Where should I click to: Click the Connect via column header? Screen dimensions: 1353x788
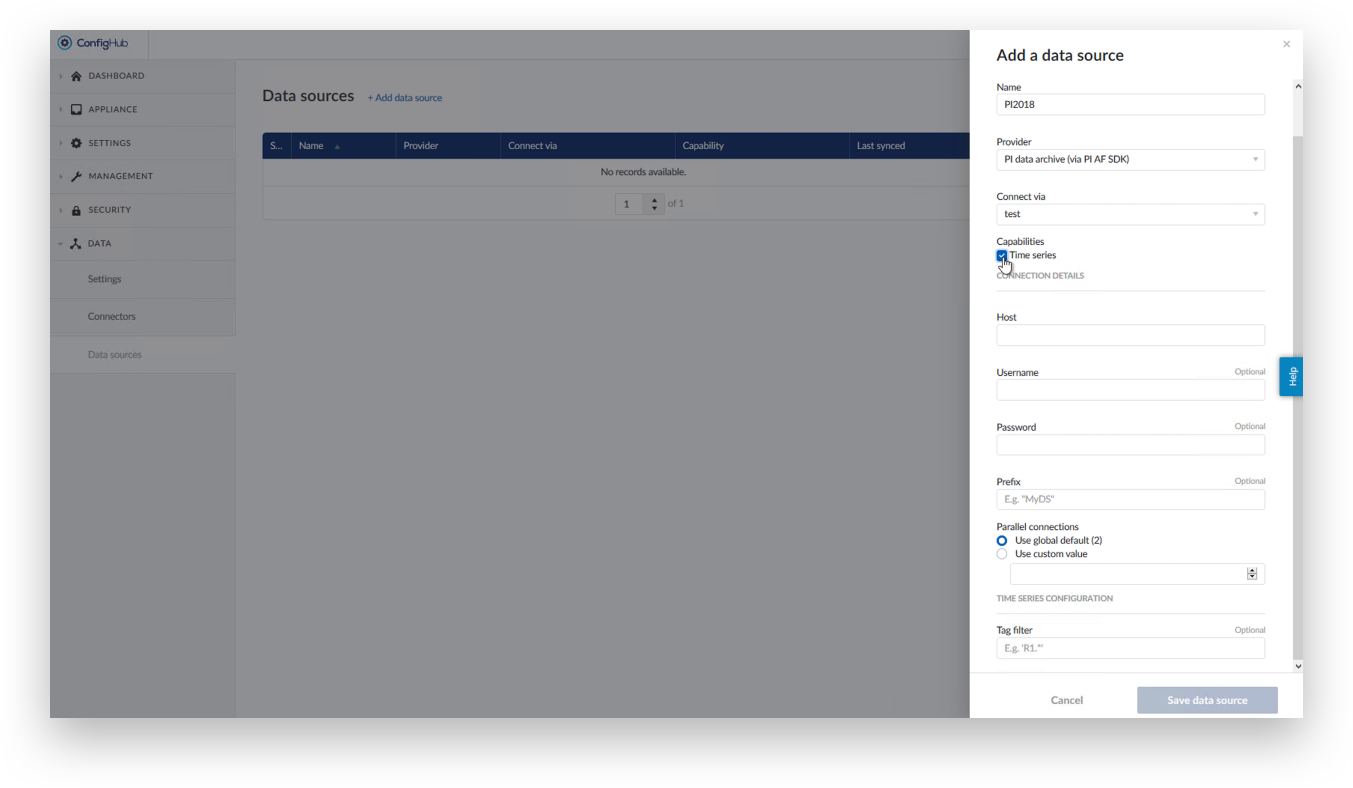[587, 146]
